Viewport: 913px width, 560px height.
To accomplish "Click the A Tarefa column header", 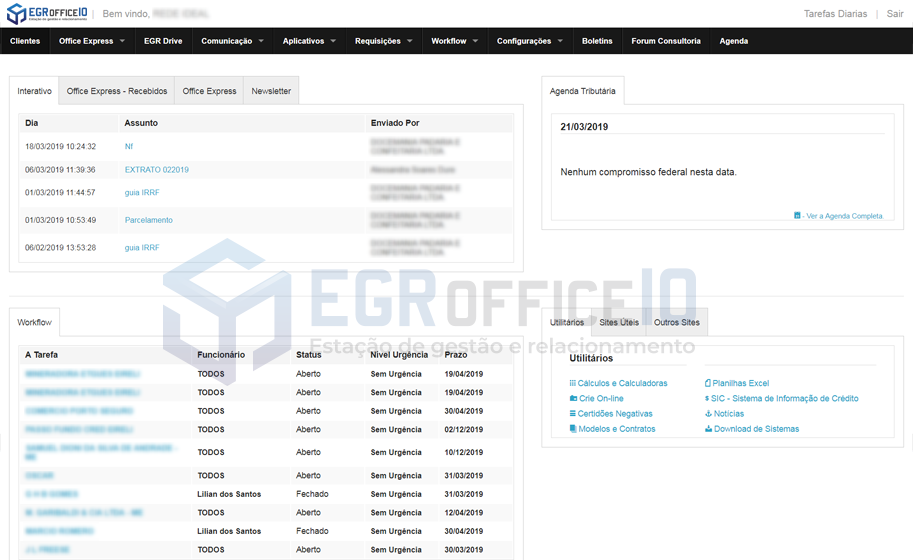I will pyautogui.click(x=41, y=355).
